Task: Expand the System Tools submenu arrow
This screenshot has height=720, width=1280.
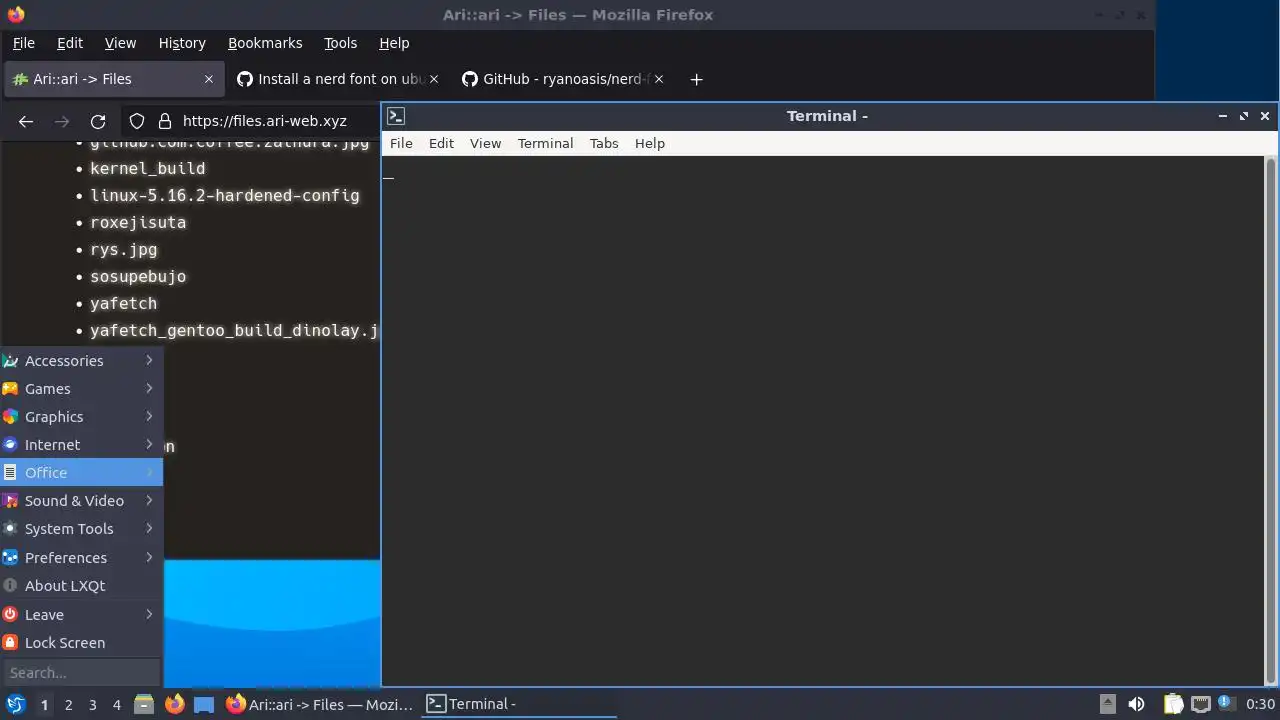Action: [149, 528]
